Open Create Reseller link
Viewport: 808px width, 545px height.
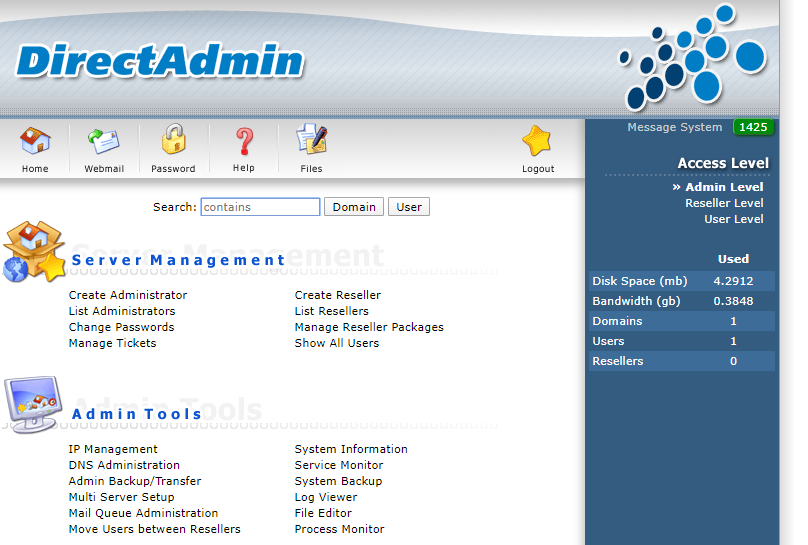coord(338,295)
